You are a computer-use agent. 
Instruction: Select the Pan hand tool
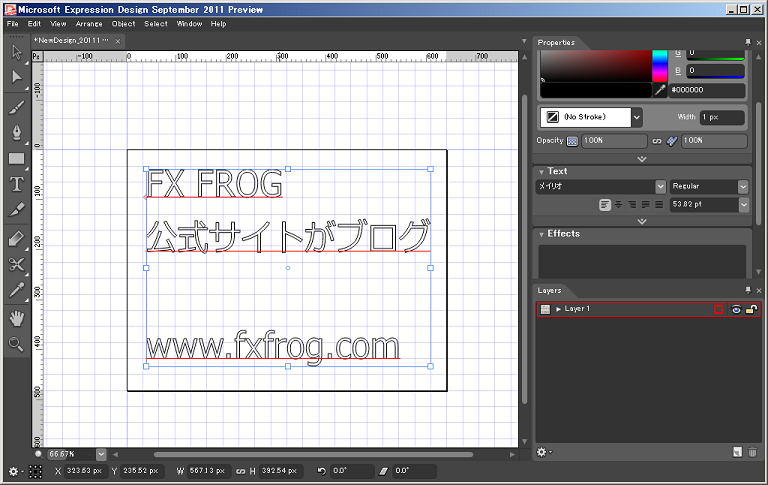coord(16,318)
